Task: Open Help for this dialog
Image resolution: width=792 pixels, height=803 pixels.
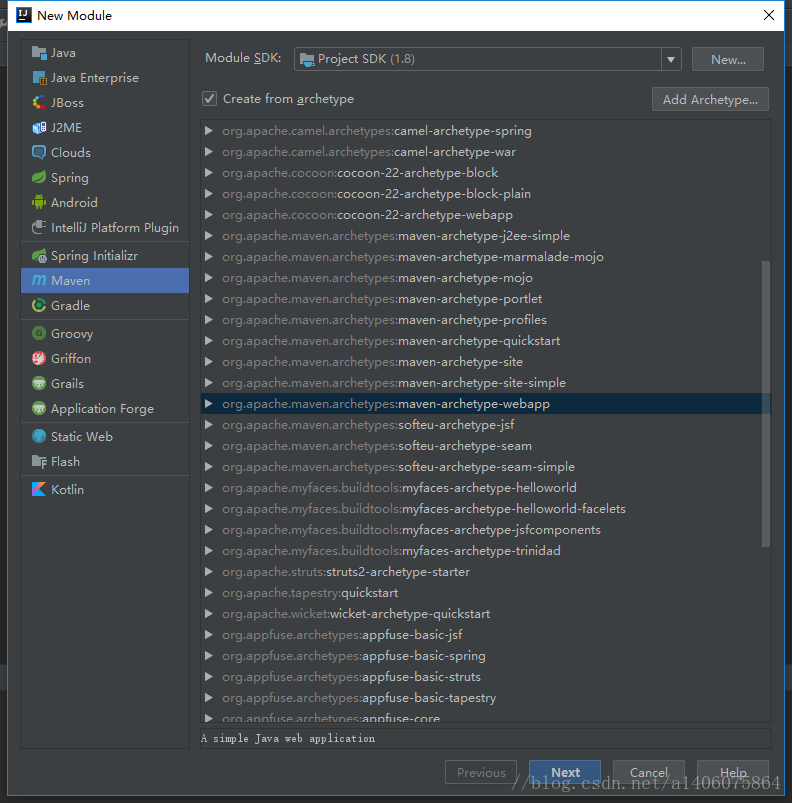Action: click(x=733, y=772)
